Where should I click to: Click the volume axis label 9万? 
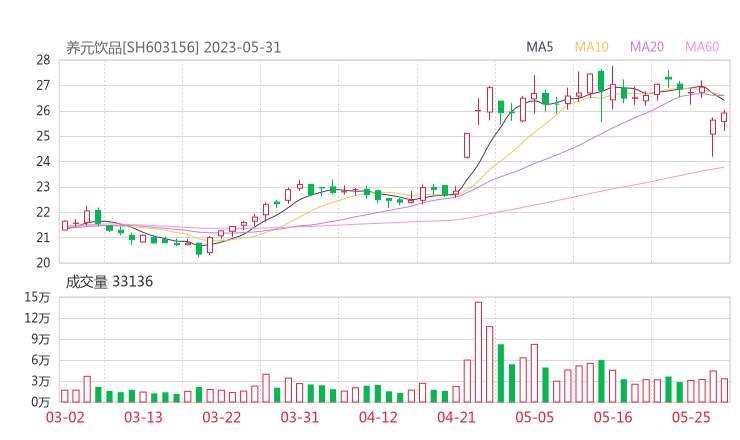tap(41, 339)
